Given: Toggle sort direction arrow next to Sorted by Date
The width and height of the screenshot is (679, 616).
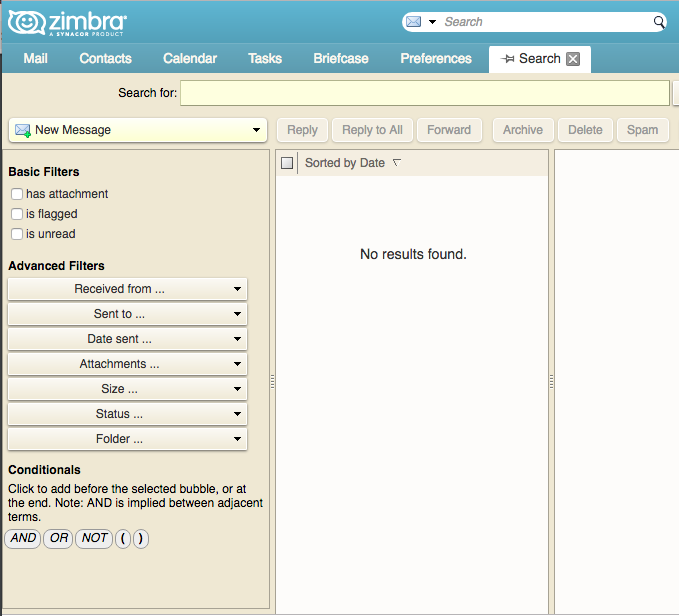Looking at the screenshot, I should [397, 163].
